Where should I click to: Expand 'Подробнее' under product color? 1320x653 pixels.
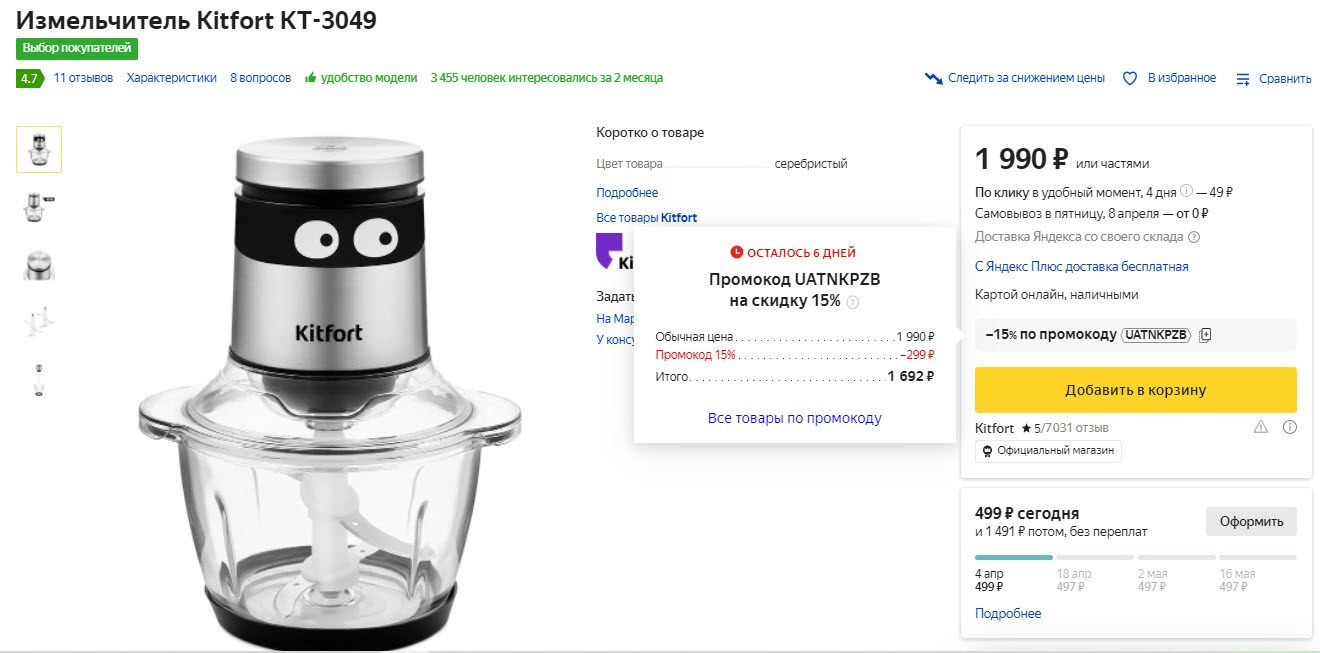tap(627, 193)
